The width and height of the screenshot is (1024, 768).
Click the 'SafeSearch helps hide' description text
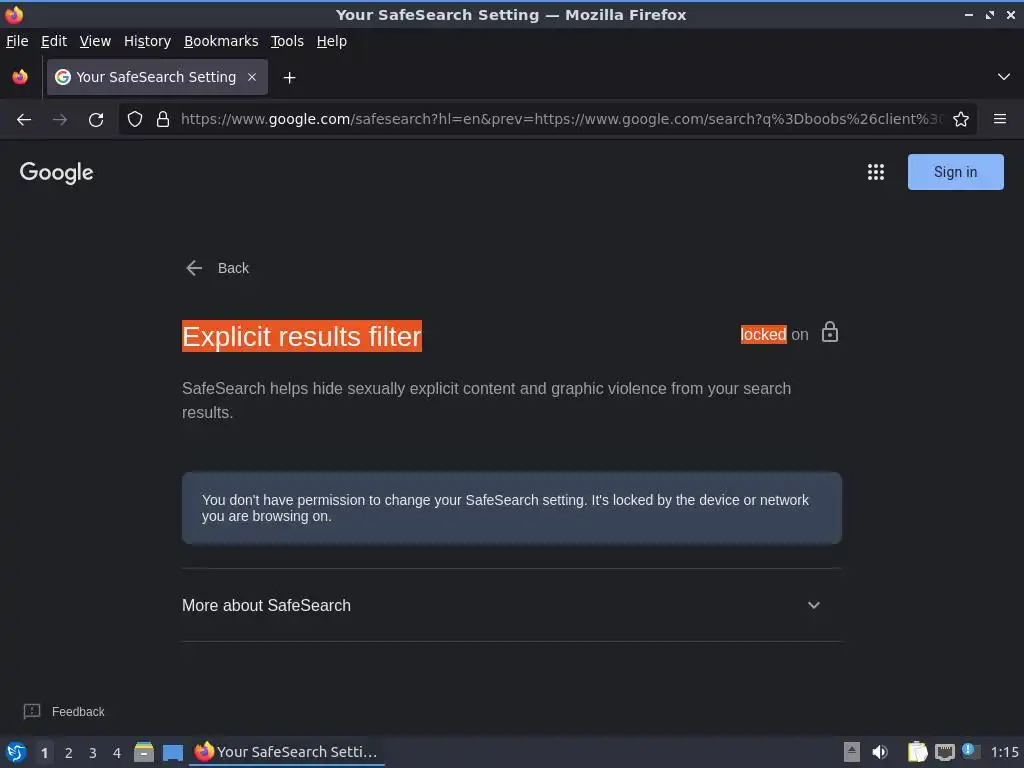[487, 400]
